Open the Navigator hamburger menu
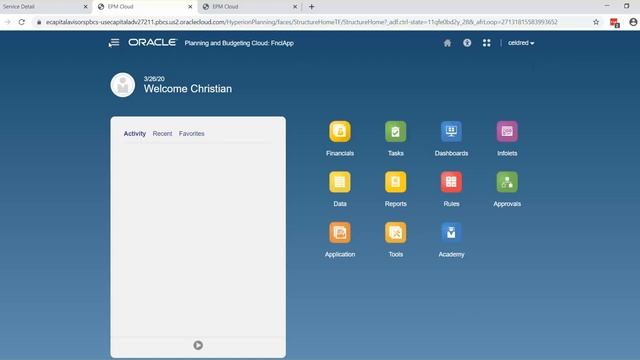The height and width of the screenshot is (360, 640). 114,42
